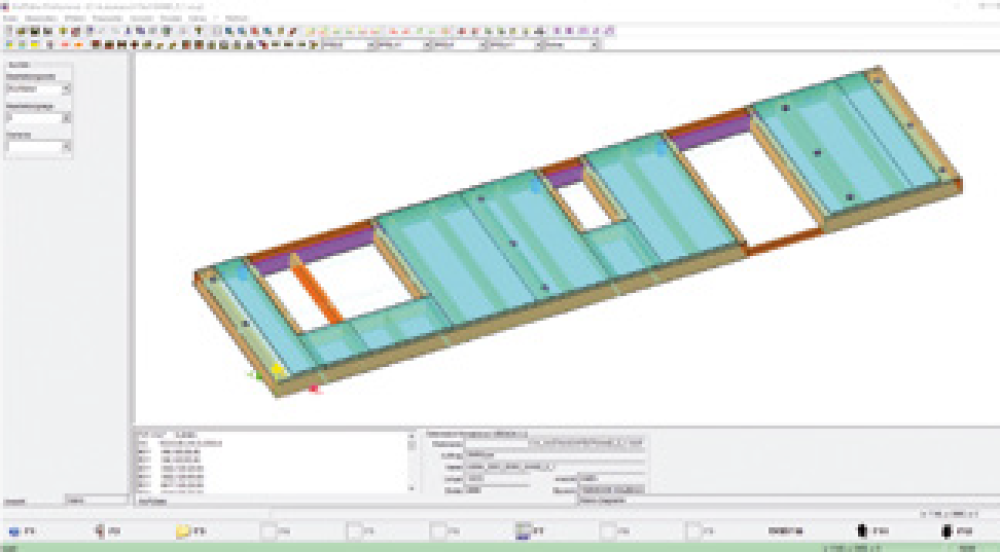Open the top combo box in left panel
The image size is (1000, 552).
pyautogui.click(x=66, y=89)
